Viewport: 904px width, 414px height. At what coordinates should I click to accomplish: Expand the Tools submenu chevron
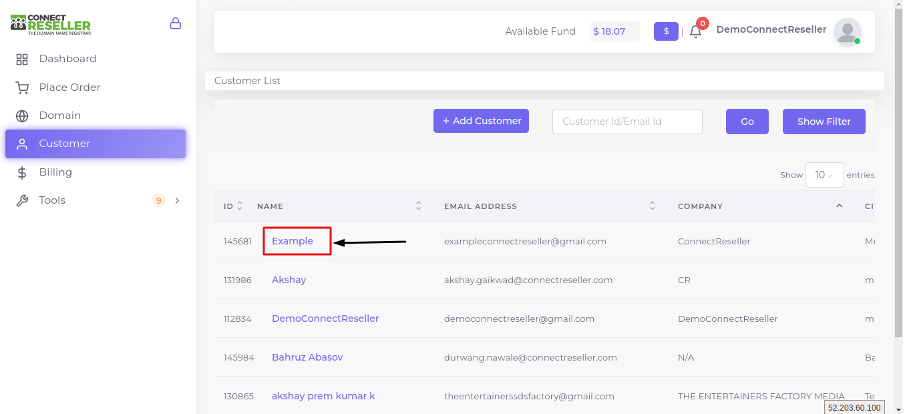tap(177, 201)
